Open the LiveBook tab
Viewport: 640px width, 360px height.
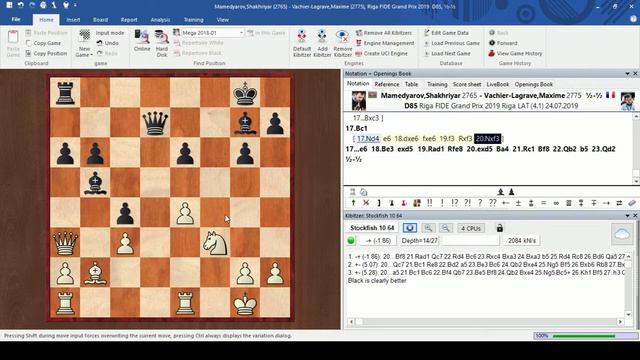tap(498, 84)
